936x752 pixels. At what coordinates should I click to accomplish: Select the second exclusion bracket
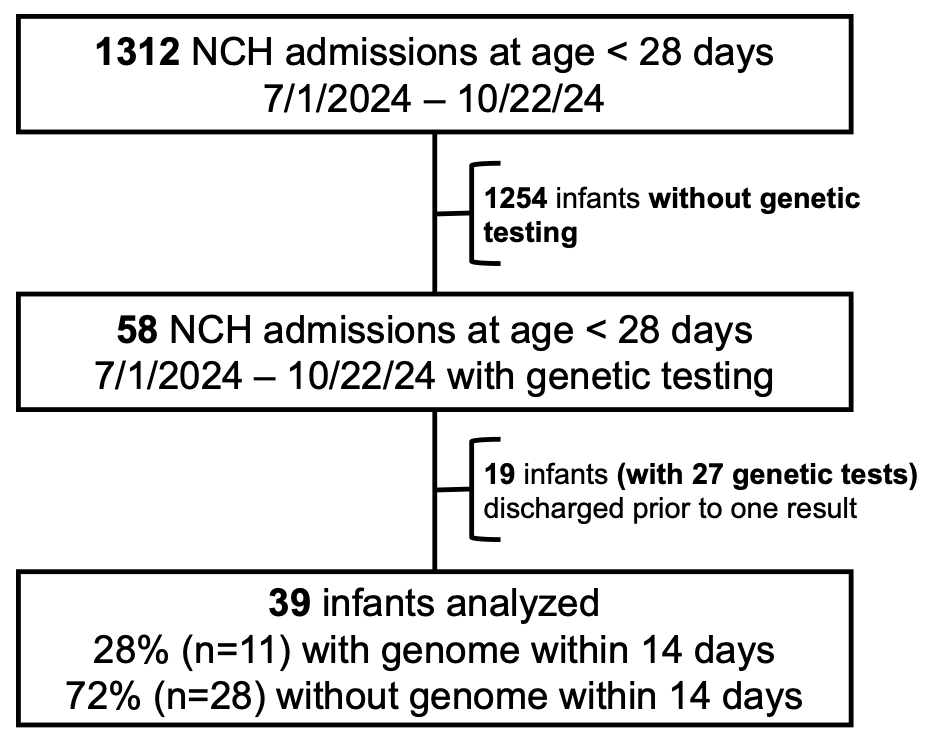coord(485,489)
